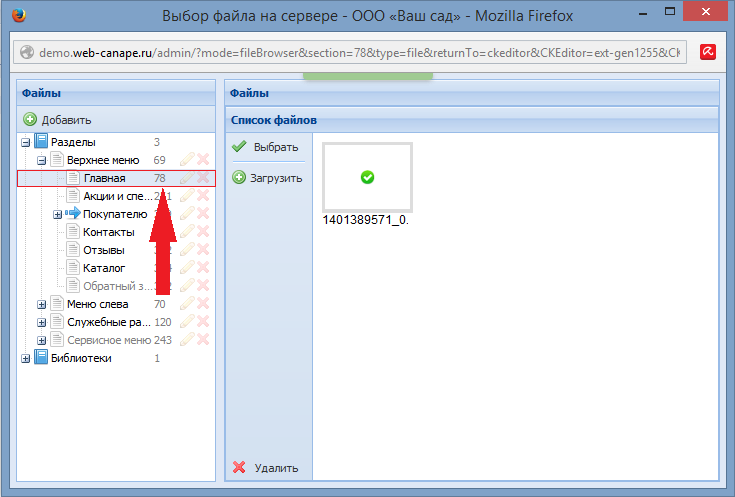735x497 pixels.
Task: Click the Avira icon beside the address bar
Action: tap(707, 53)
